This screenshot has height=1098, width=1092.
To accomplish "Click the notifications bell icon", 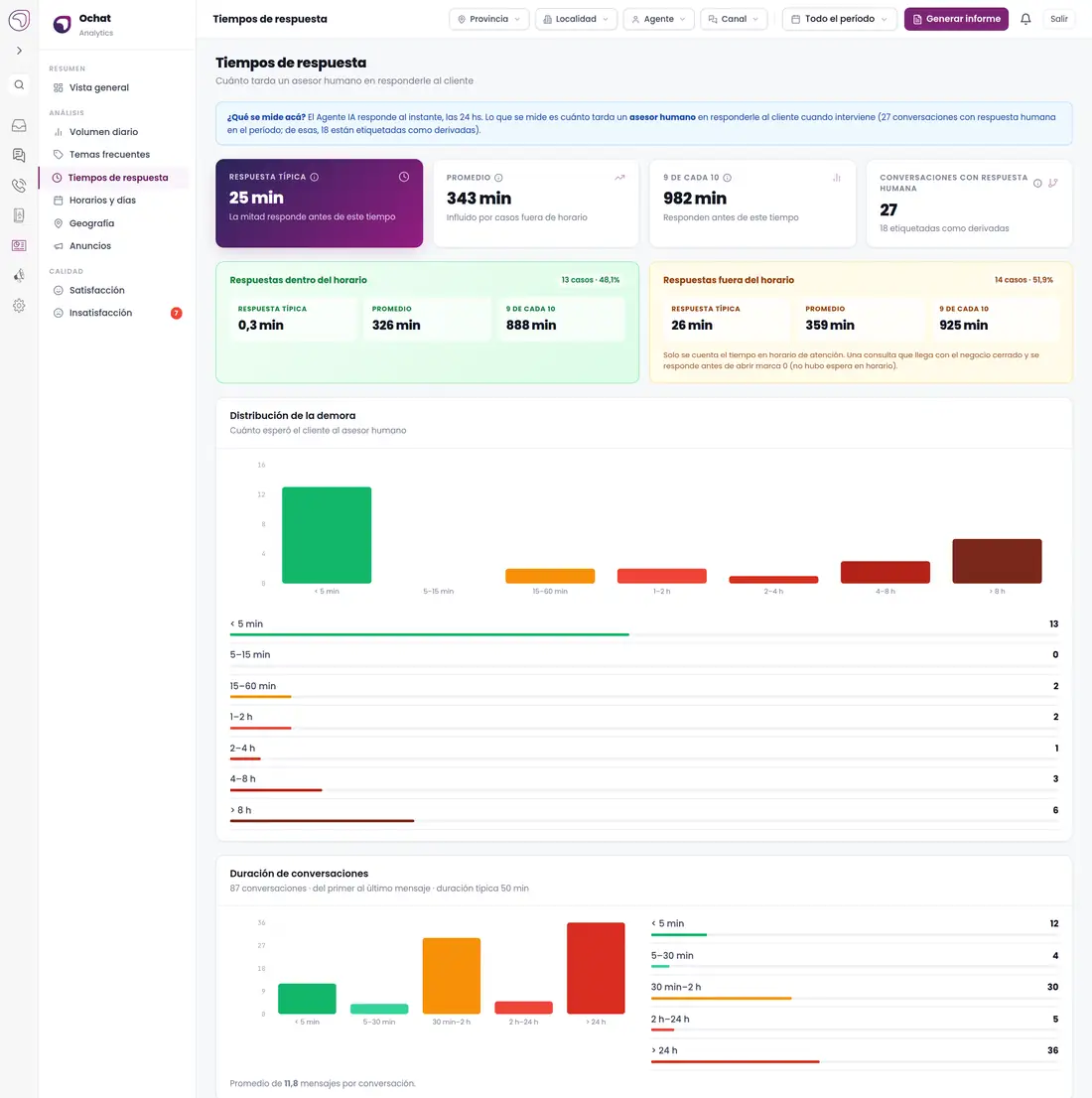I will pos(1025,19).
